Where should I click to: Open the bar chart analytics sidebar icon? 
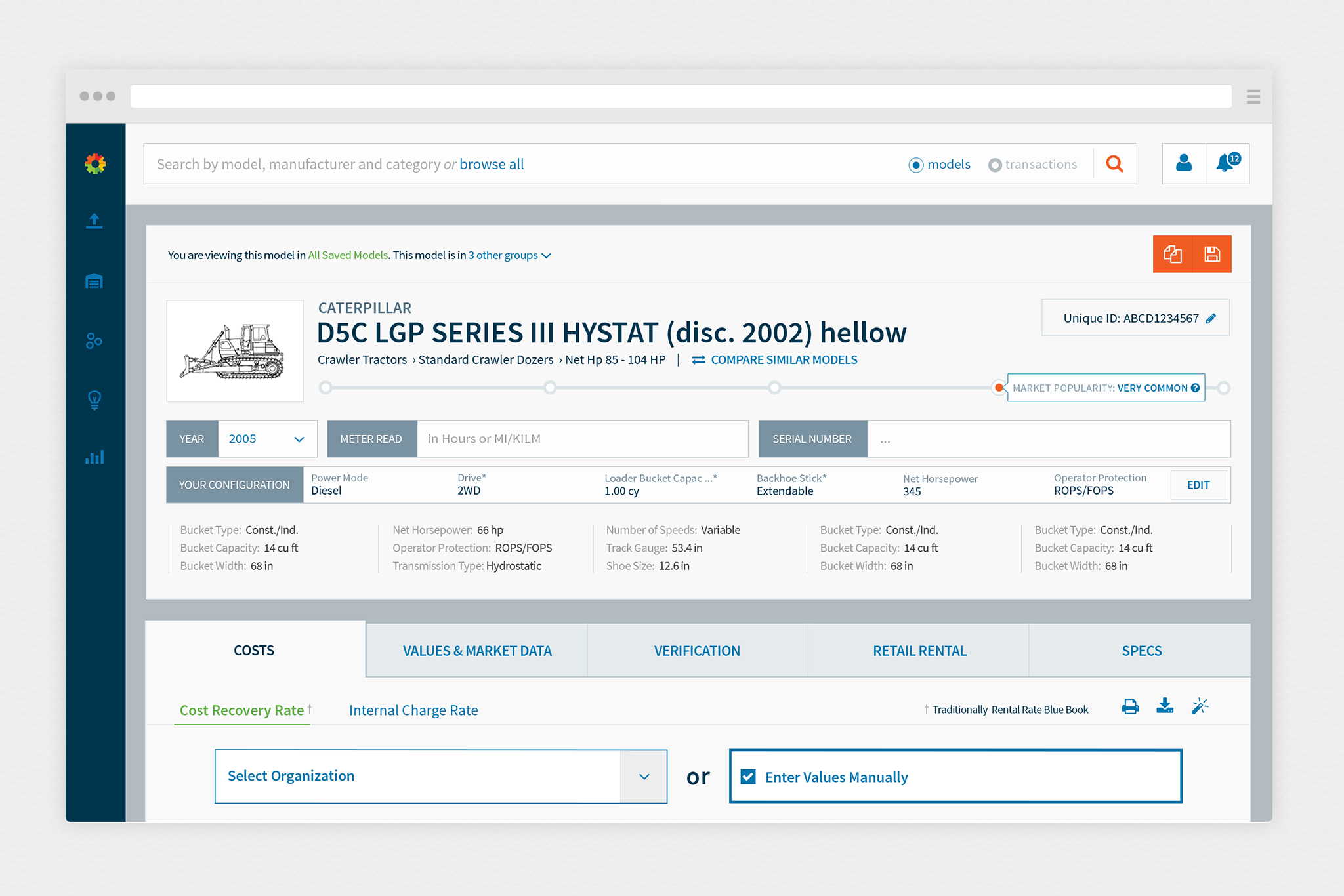94,457
